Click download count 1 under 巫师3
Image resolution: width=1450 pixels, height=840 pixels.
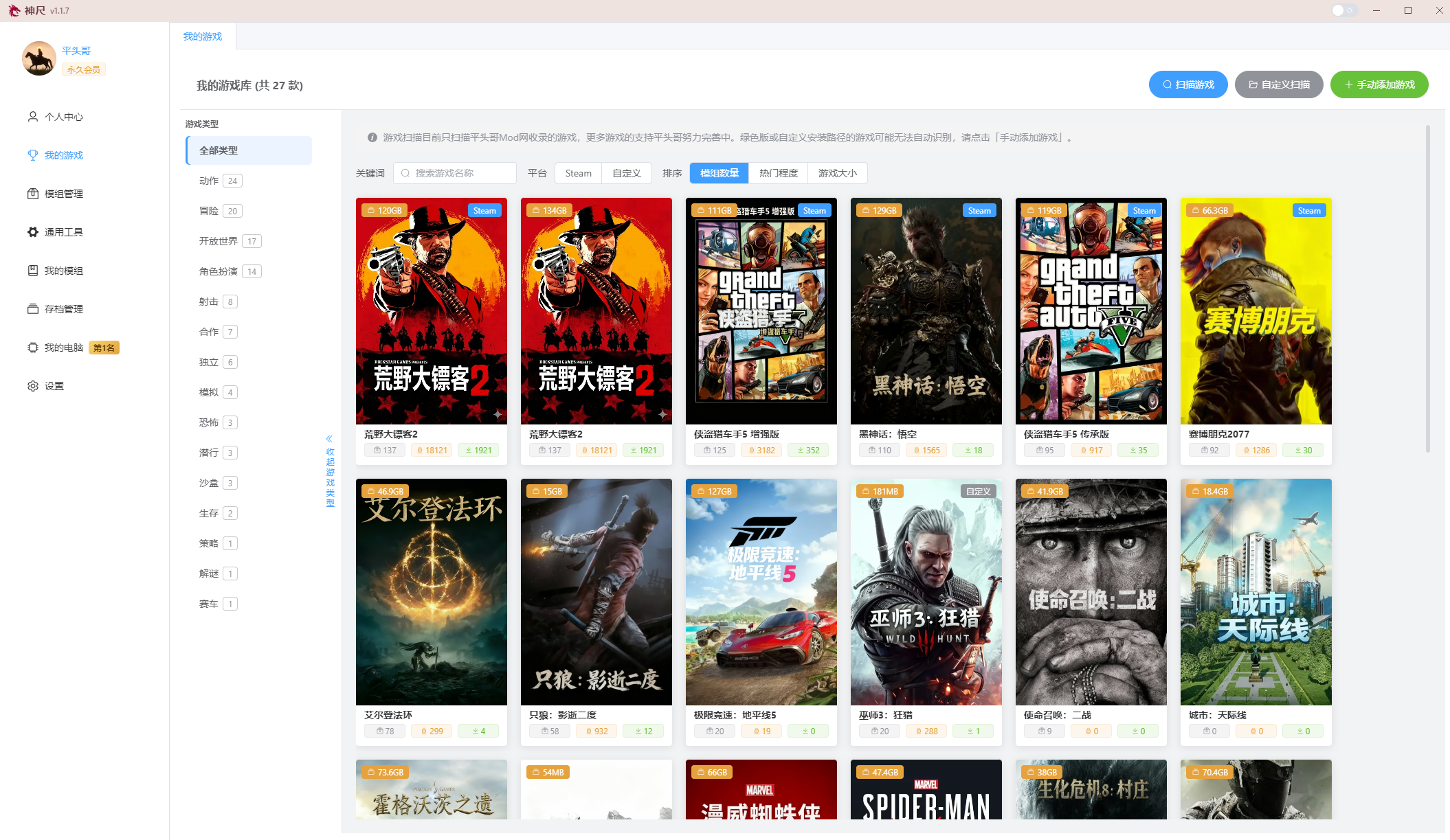(973, 731)
